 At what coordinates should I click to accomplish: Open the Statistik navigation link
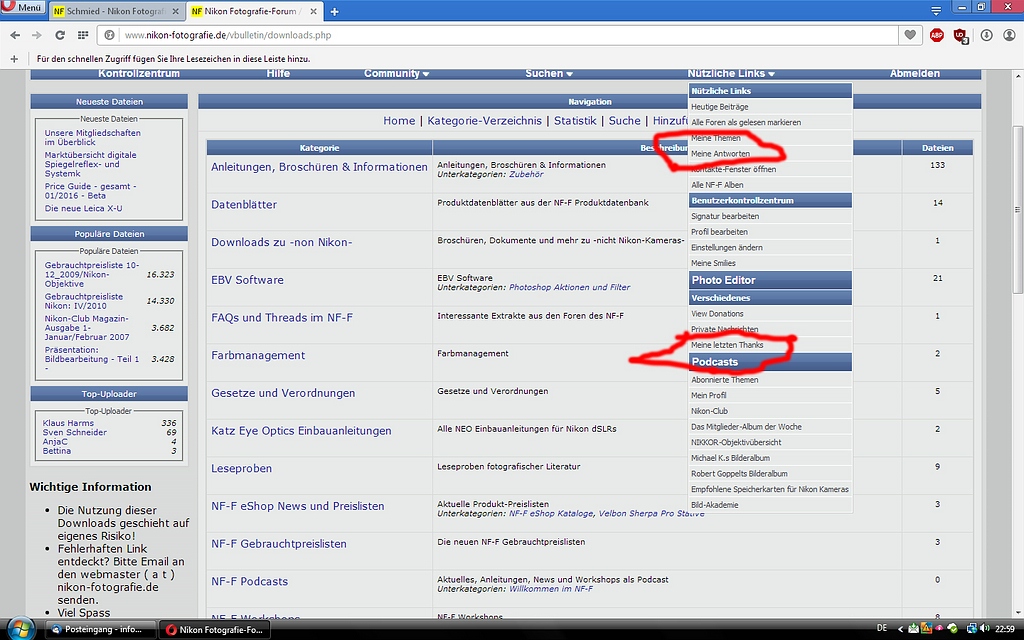pos(575,121)
